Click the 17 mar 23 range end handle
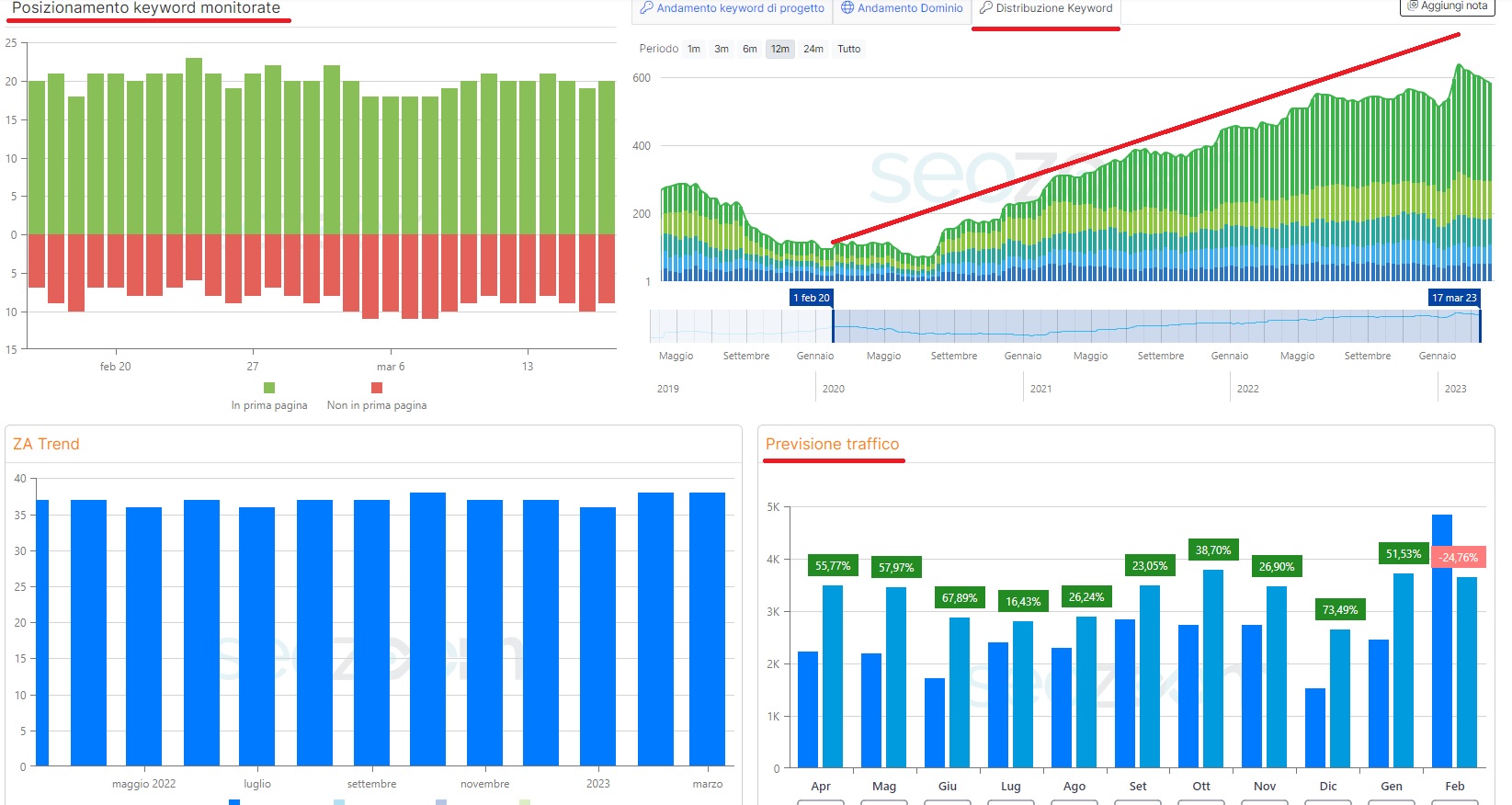1512x805 pixels. (1480, 325)
